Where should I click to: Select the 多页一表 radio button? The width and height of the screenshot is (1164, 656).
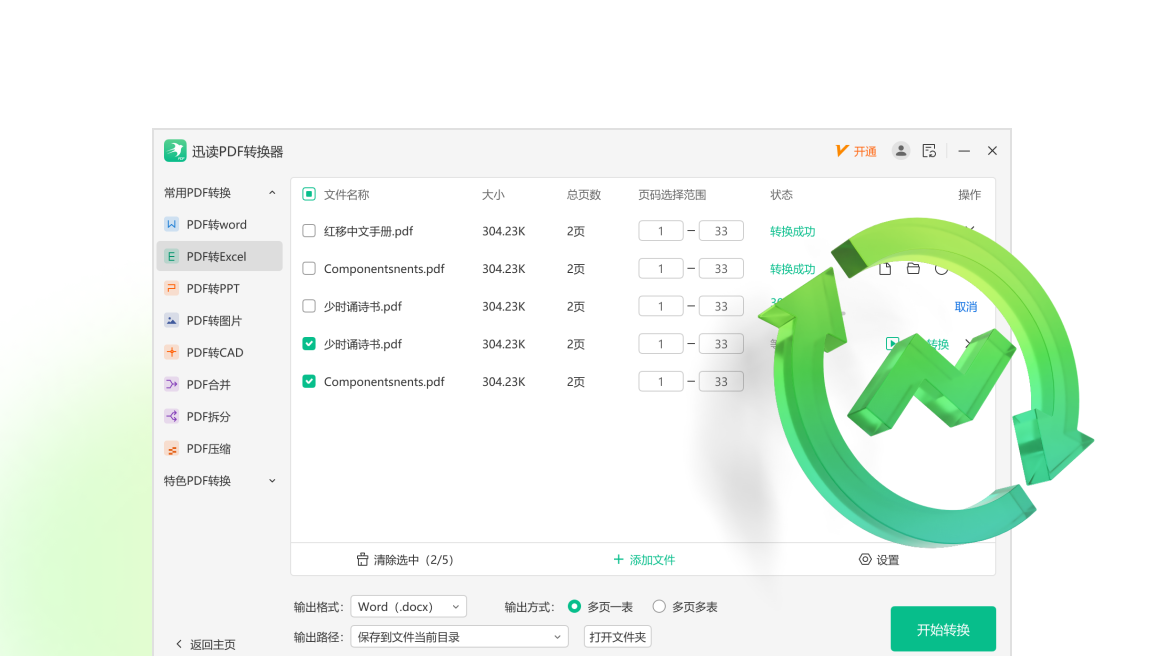[x=575, y=606]
